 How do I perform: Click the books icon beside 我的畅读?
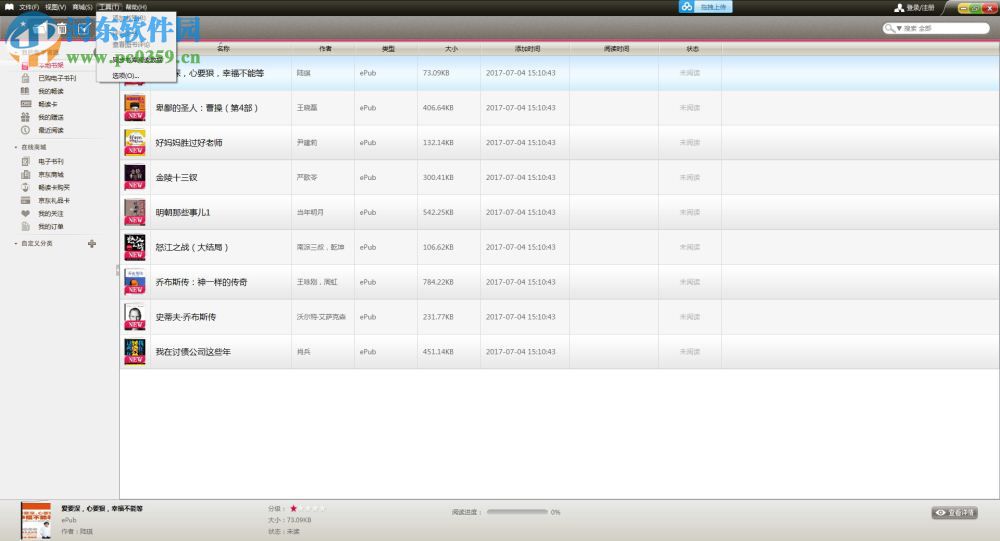click(x=26, y=91)
